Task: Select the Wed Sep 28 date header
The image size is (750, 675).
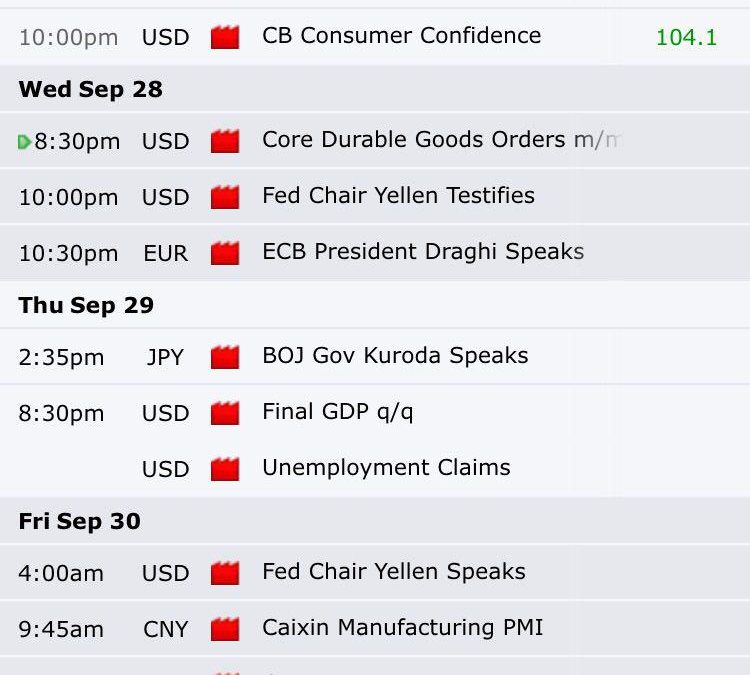Action: coord(90,89)
